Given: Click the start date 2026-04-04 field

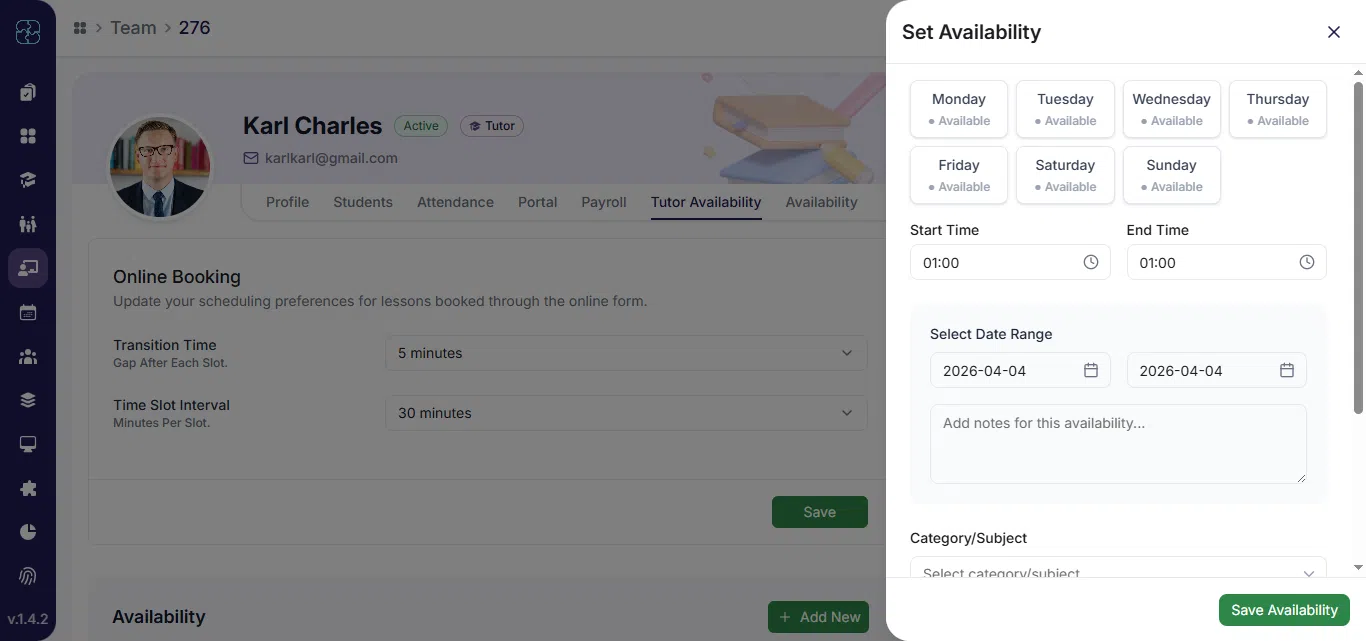Looking at the screenshot, I should (x=1020, y=370).
